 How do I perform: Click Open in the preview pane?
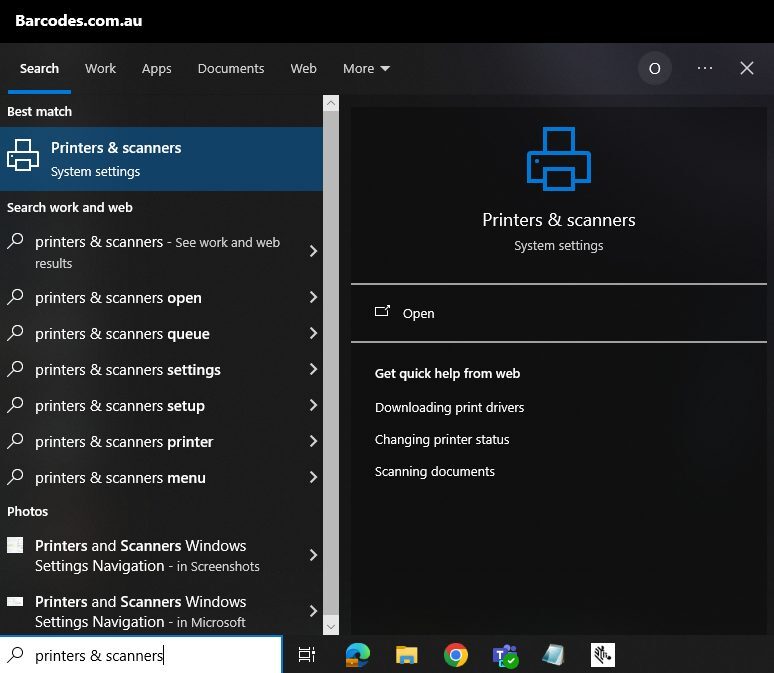click(x=559, y=313)
